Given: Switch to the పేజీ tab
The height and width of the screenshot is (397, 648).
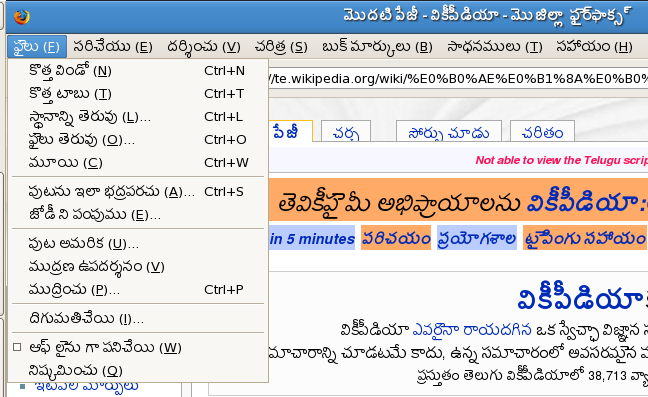Looking at the screenshot, I should [290, 132].
